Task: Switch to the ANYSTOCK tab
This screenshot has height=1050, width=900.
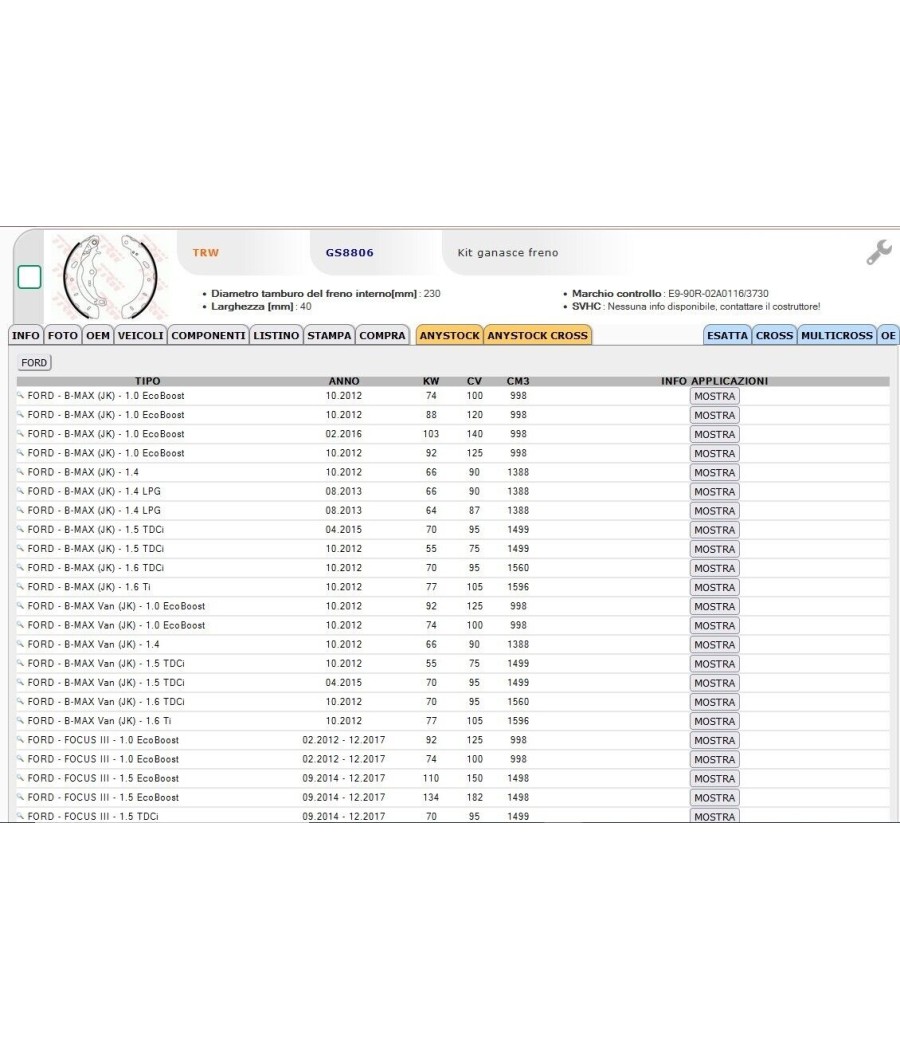Action: pyautogui.click(x=449, y=335)
